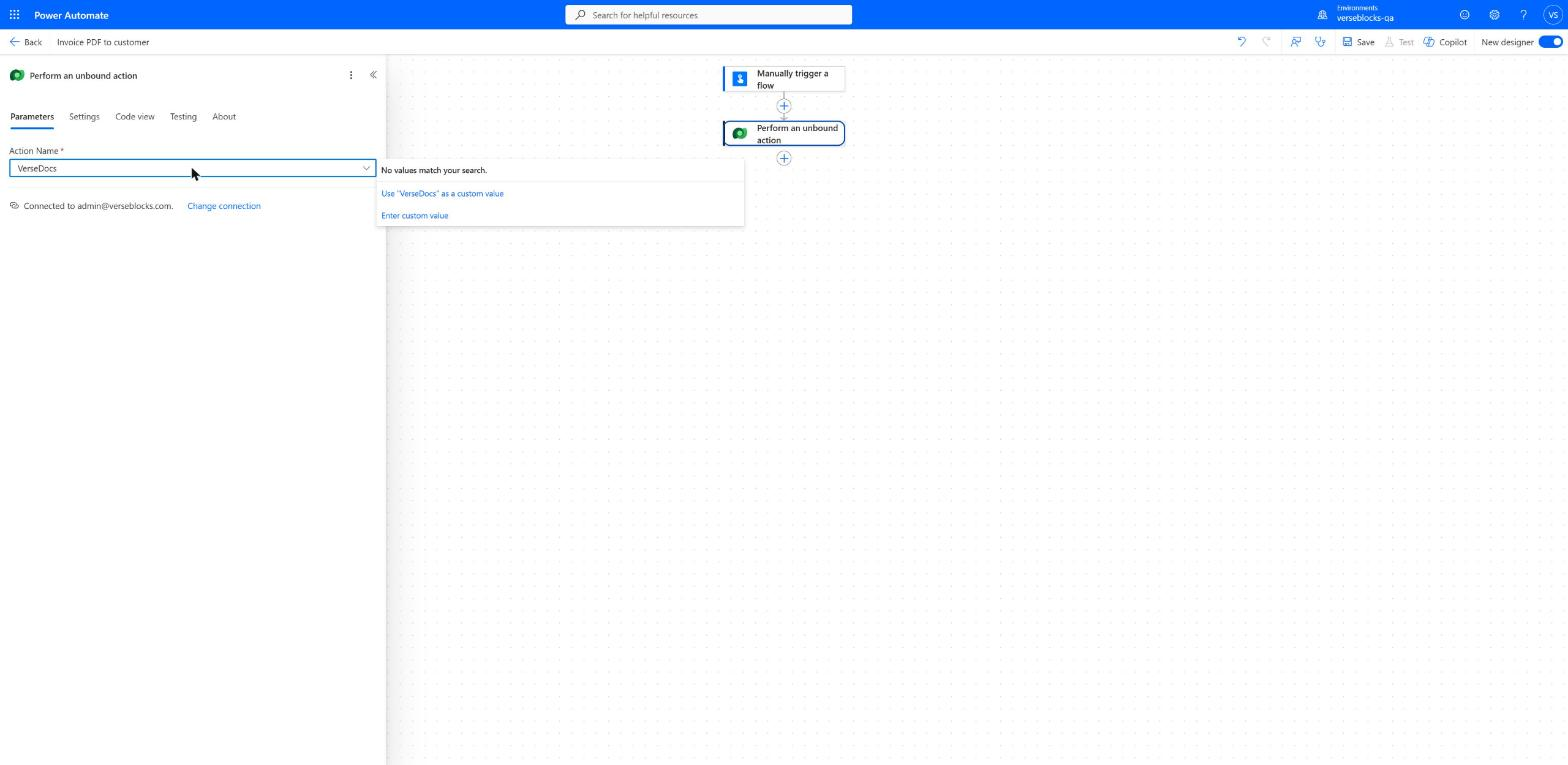Click the Environments building icon
The width and height of the screenshot is (1568, 765).
pyautogui.click(x=1322, y=15)
